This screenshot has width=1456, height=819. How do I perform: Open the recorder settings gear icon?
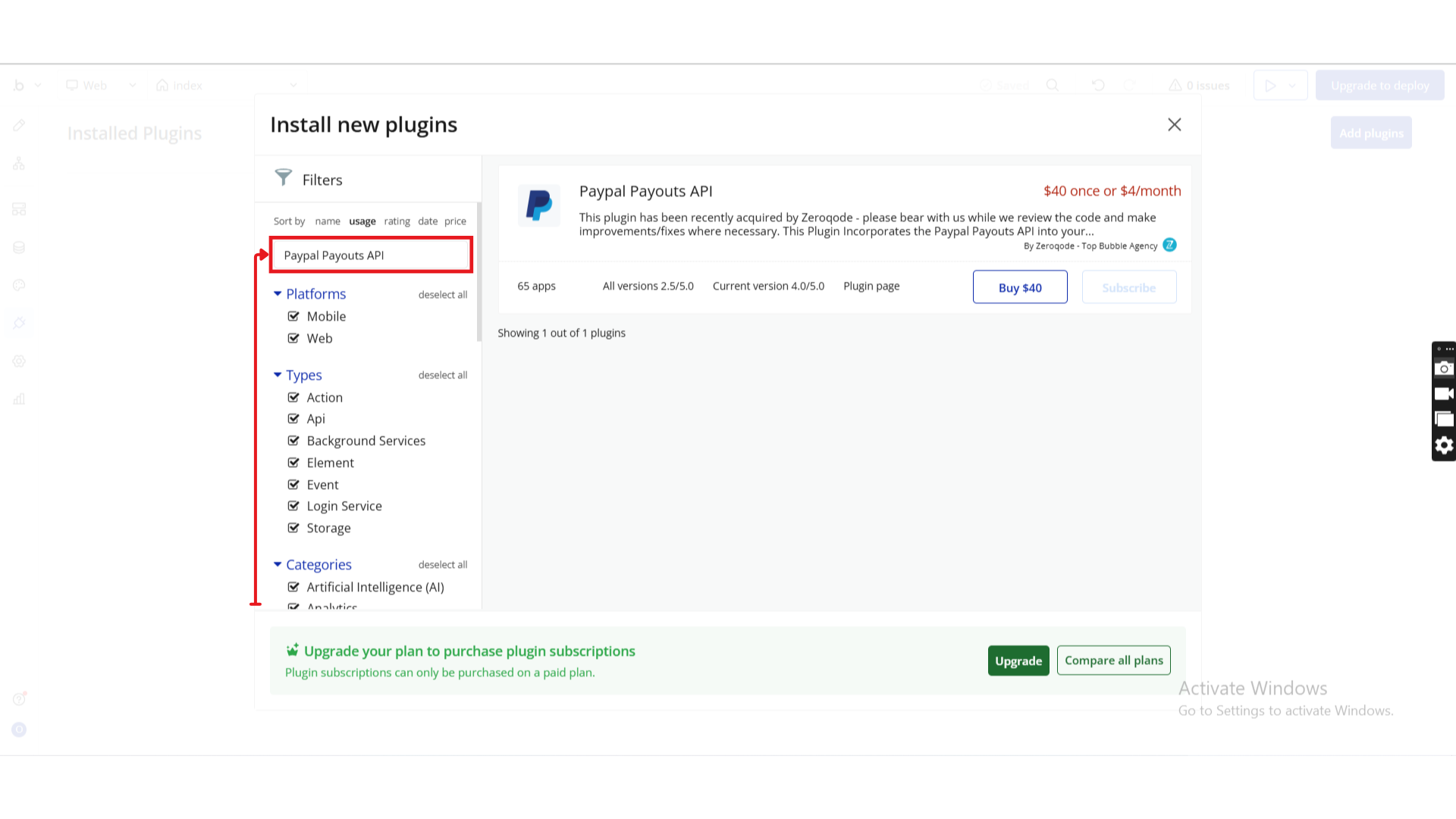1443,445
